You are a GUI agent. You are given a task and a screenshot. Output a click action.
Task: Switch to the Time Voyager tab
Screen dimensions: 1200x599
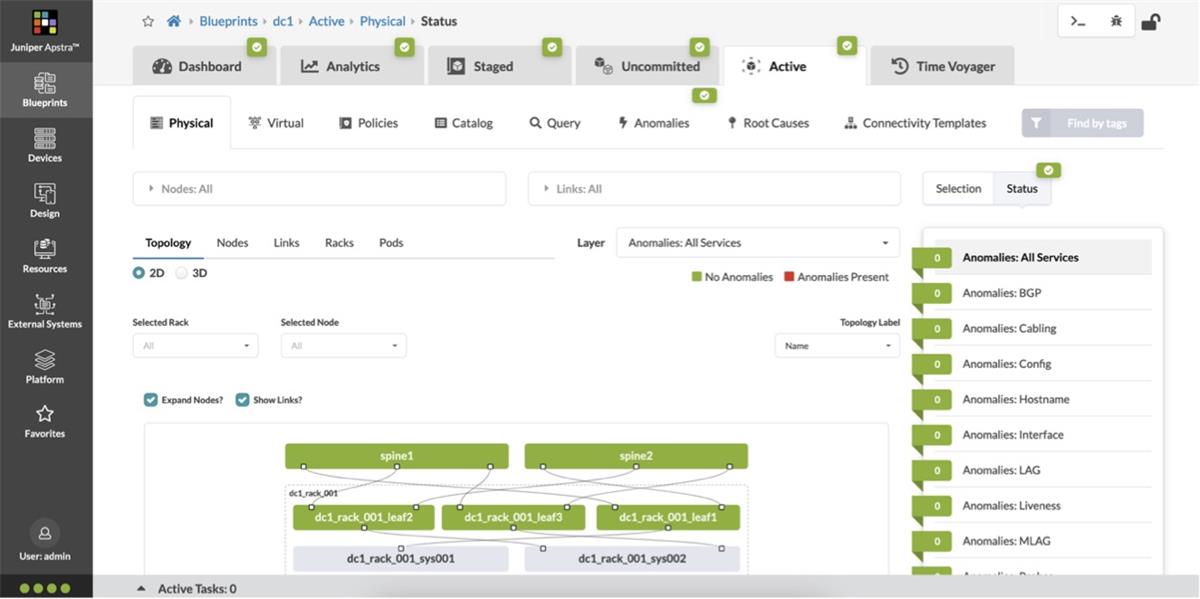pos(941,65)
